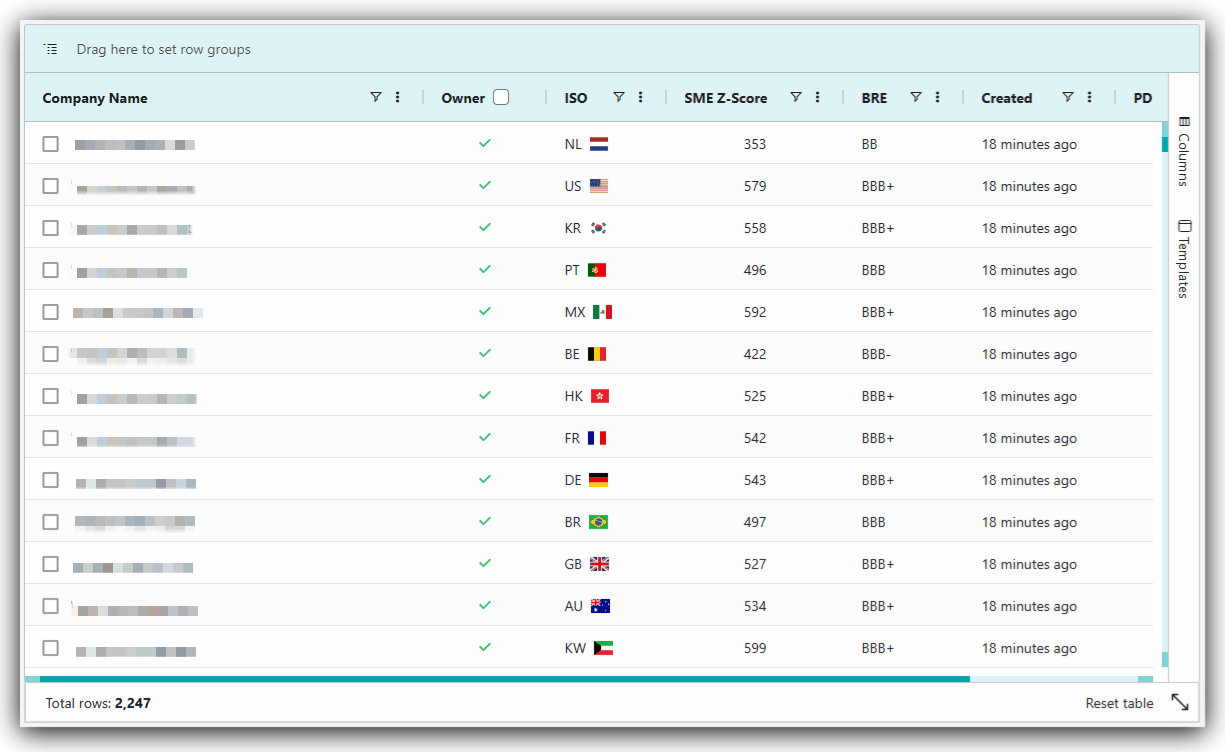The width and height of the screenshot is (1225, 752).
Task: Open filter for Company Name column
Action: coord(376,97)
